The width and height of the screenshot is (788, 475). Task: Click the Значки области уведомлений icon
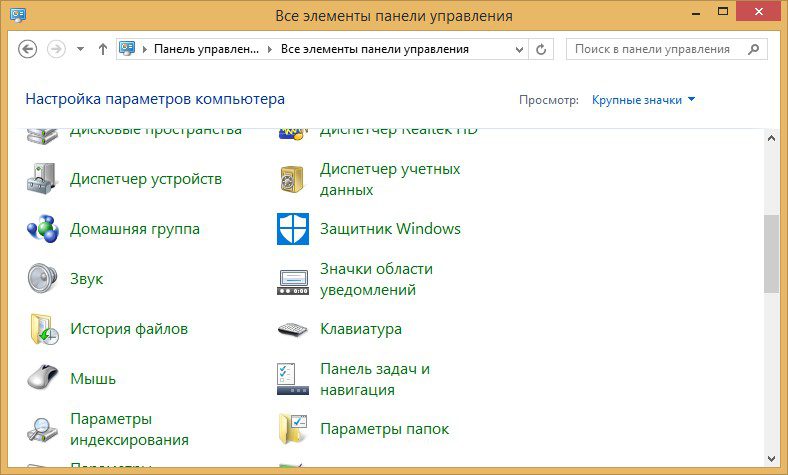pyautogui.click(x=293, y=282)
